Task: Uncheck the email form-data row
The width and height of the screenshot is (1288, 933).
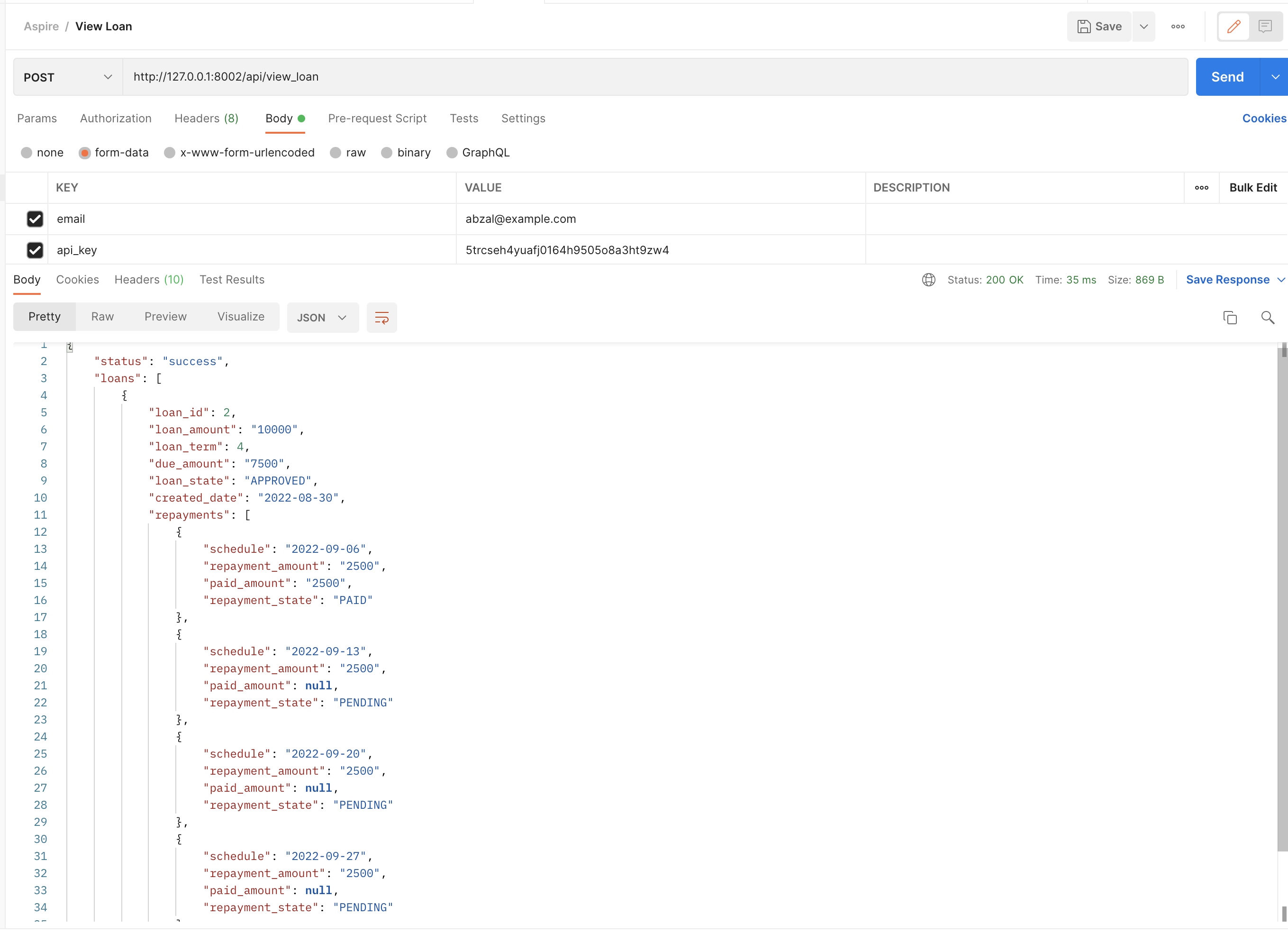Action: tap(35, 220)
